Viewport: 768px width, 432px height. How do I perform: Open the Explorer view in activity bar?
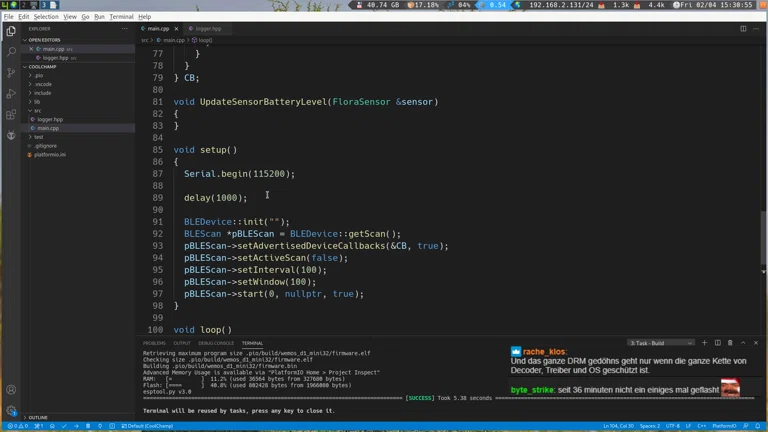[x=11, y=31]
